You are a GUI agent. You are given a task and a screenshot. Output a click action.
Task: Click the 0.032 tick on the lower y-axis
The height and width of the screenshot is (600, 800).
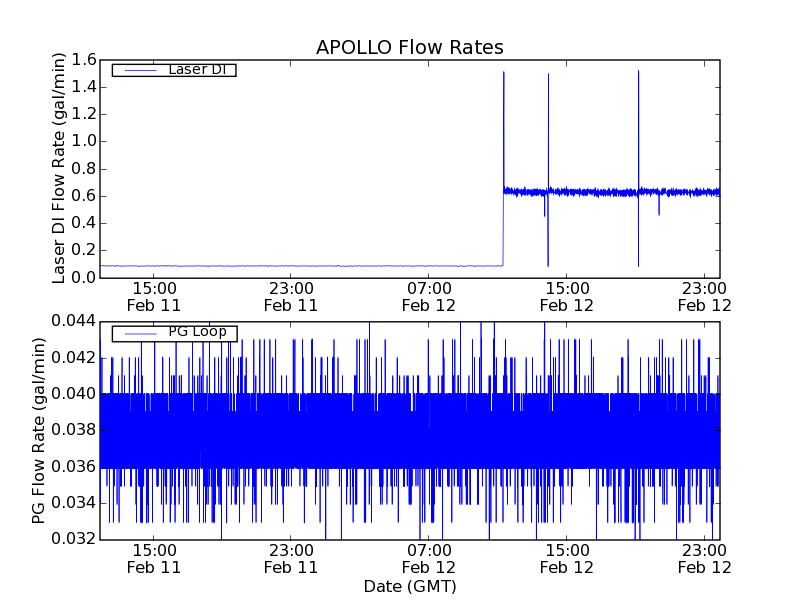tap(74, 539)
